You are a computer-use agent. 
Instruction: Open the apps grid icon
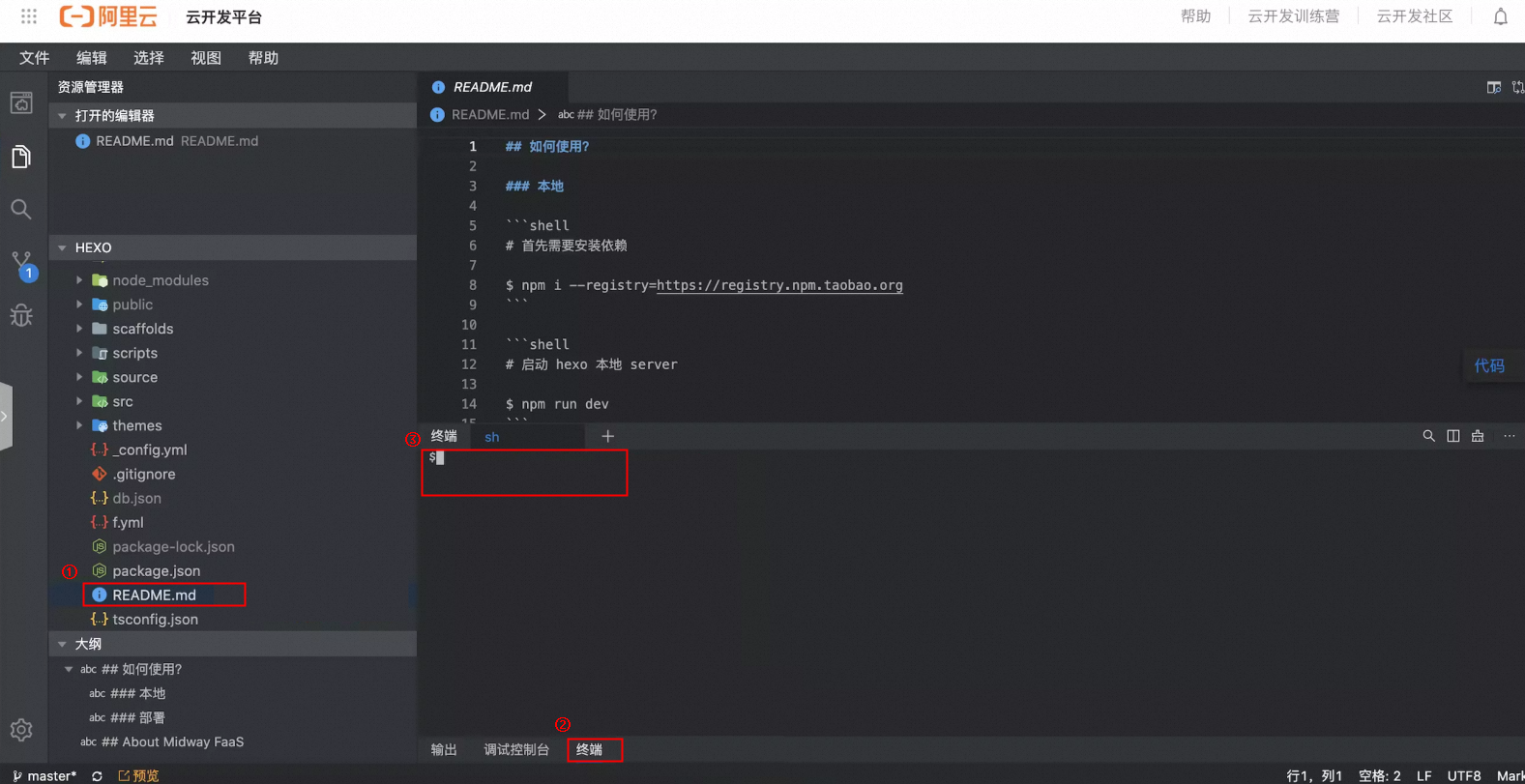(x=29, y=16)
